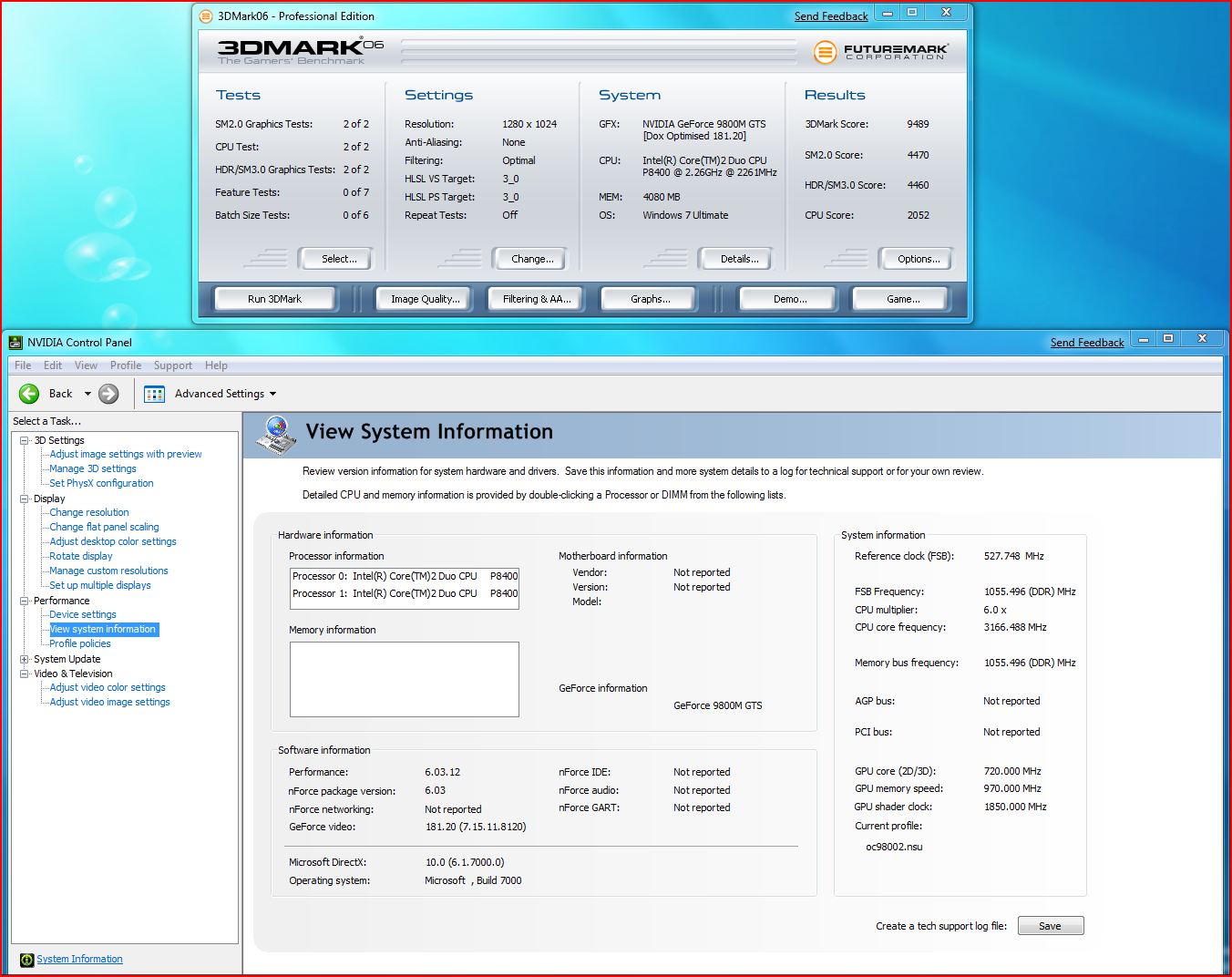Select Profile policies
This screenshot has width=1232, height=977.
click(80, 643)
